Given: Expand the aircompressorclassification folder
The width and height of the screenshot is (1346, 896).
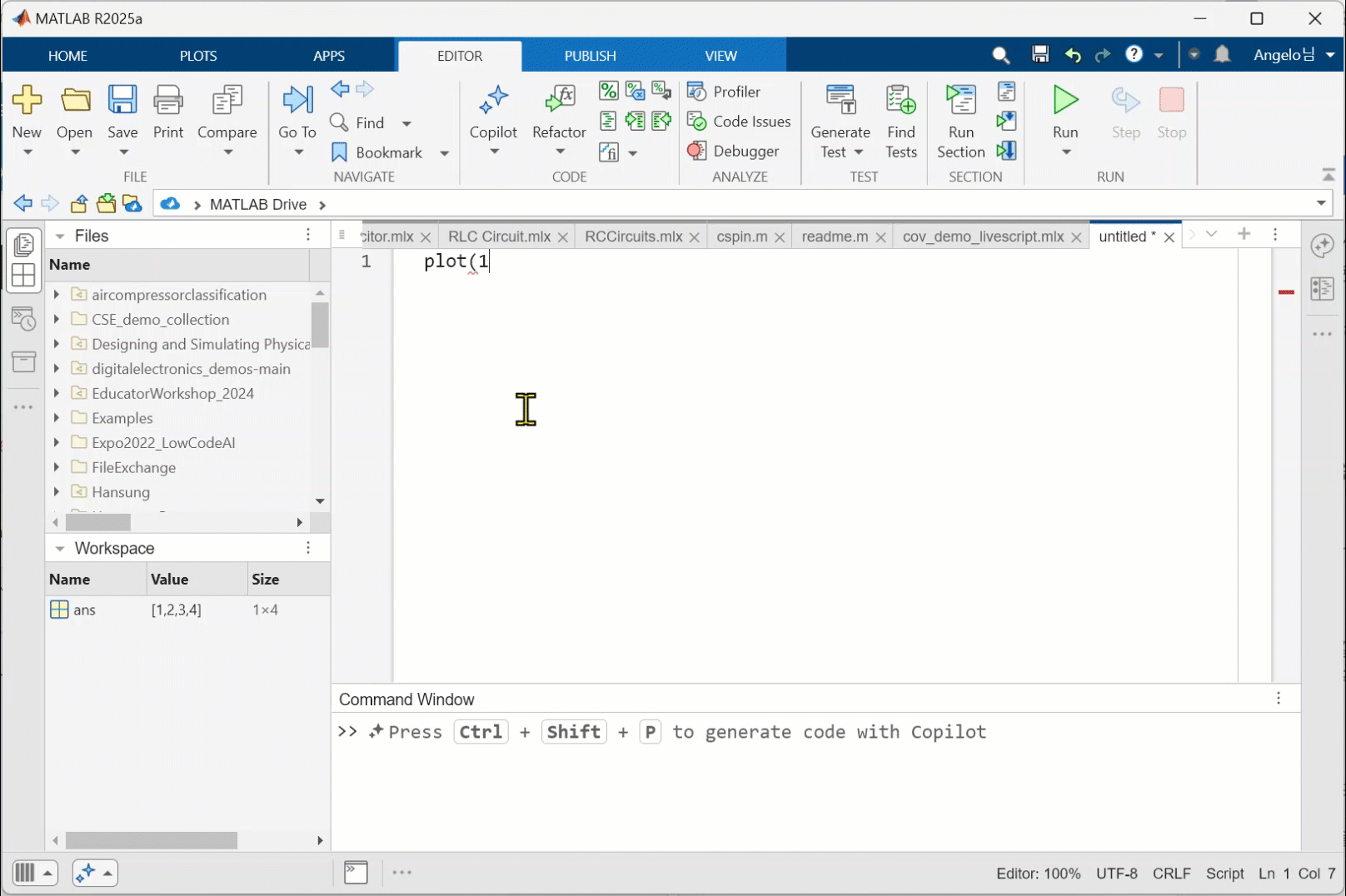Looking at the screenshot, I should click(x=56, y=295).
